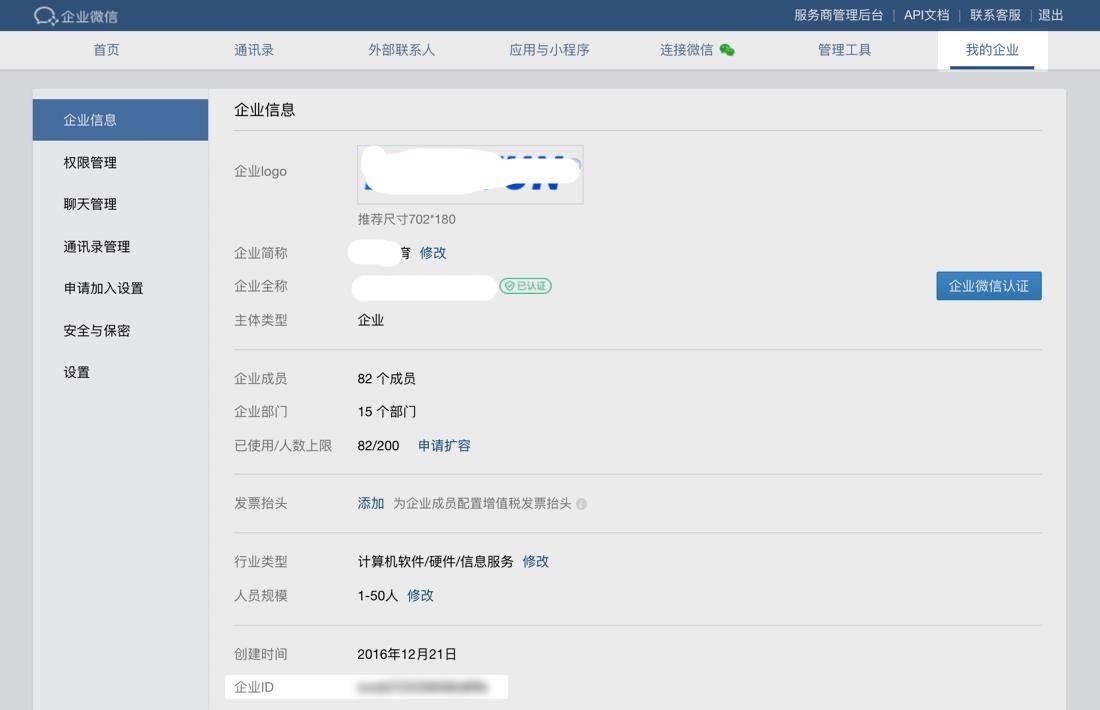The height and width of the screenshot is (710, 1100).
Task: Click the 企业微信 logo in header
Action: point(76,15)
